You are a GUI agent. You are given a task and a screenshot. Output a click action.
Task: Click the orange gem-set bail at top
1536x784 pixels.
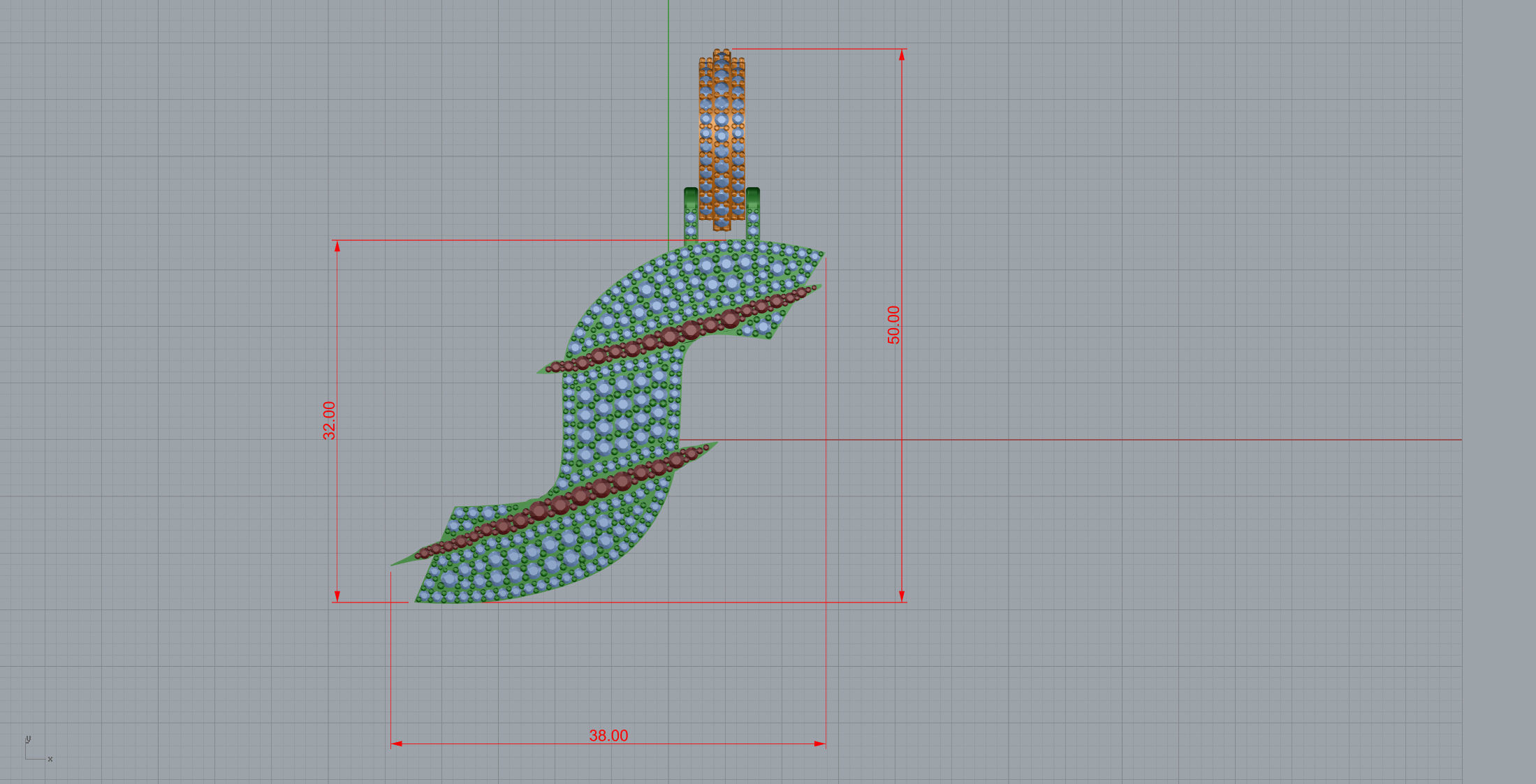click(x=722, y=140)
